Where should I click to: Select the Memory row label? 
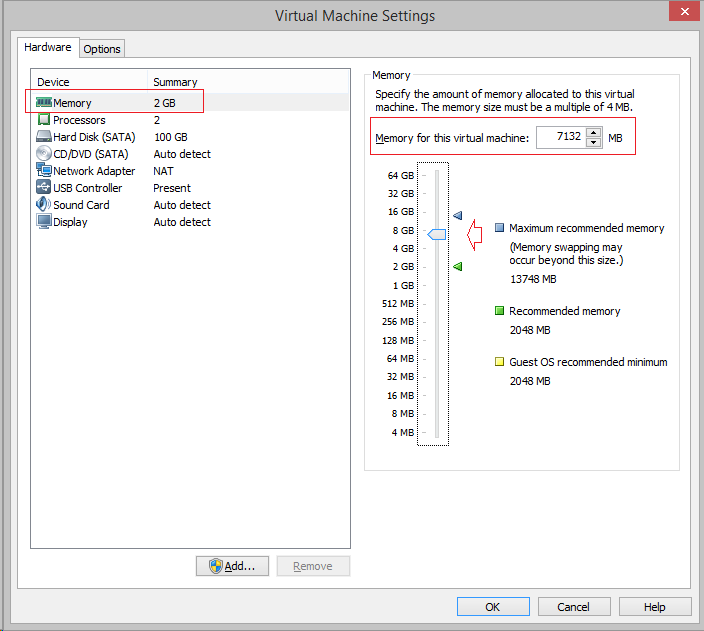72,103
